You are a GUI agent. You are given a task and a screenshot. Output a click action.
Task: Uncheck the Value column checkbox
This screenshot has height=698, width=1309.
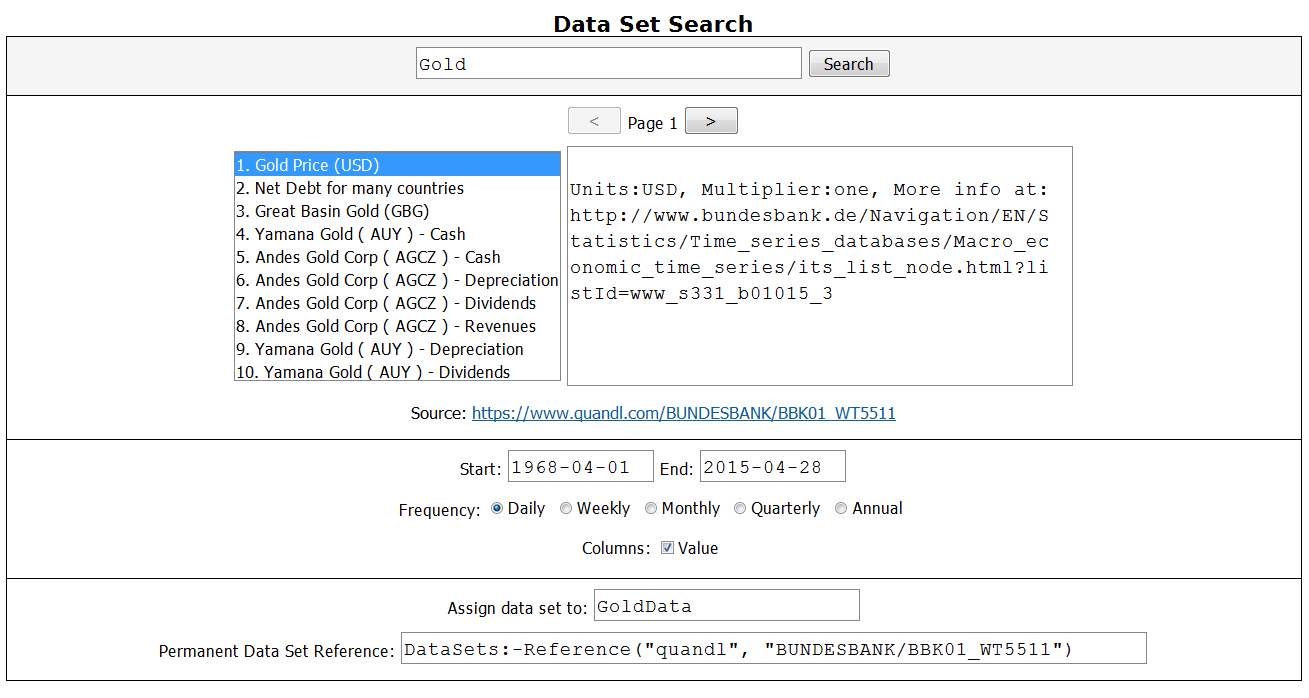coord(667,548)
